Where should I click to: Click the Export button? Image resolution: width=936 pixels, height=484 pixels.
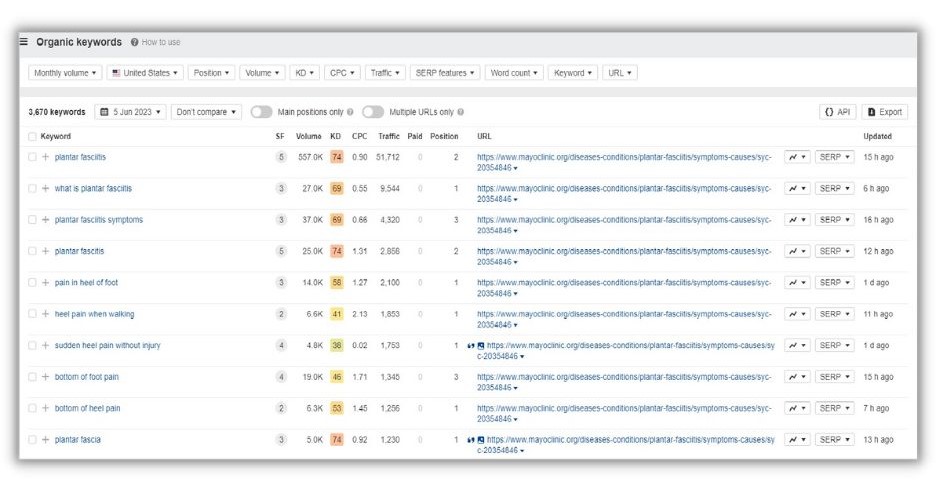click(x=885, y=112)
